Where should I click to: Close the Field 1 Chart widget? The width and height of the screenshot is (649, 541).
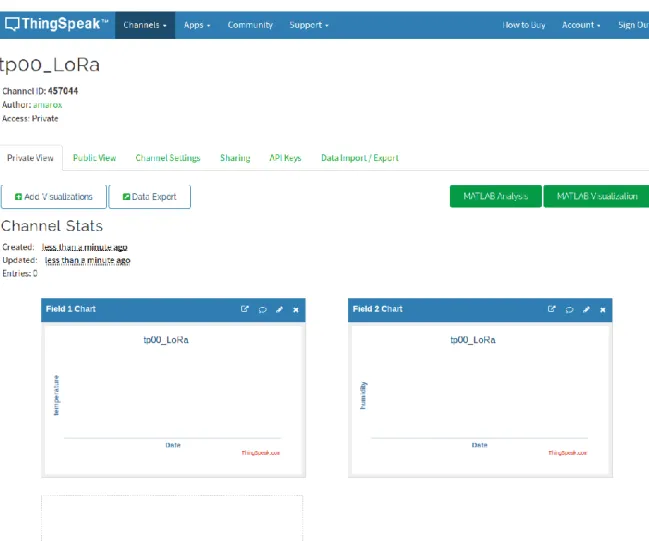point(296,310)
